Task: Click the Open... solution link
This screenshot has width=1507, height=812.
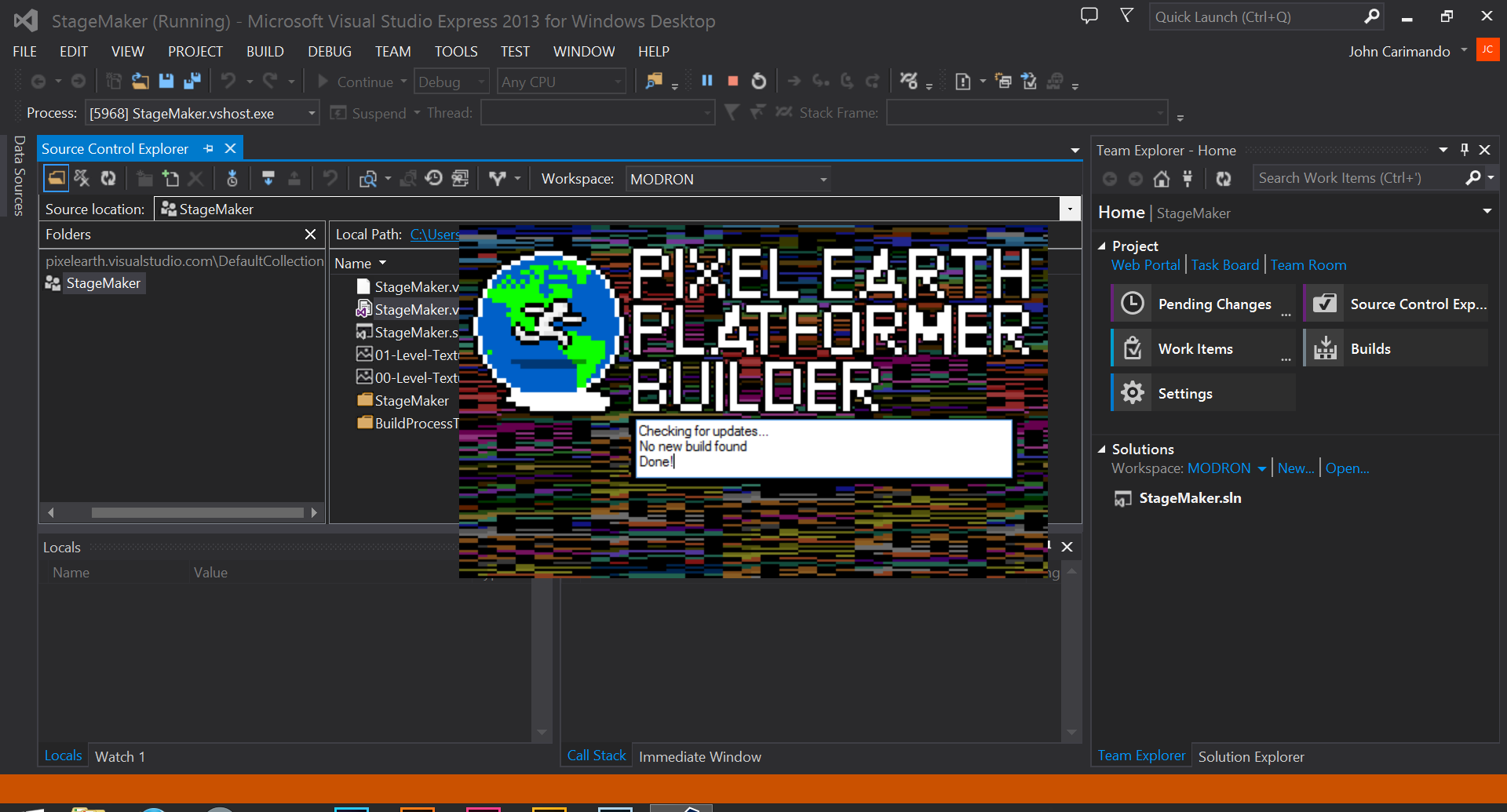Action: [1347, 468]
